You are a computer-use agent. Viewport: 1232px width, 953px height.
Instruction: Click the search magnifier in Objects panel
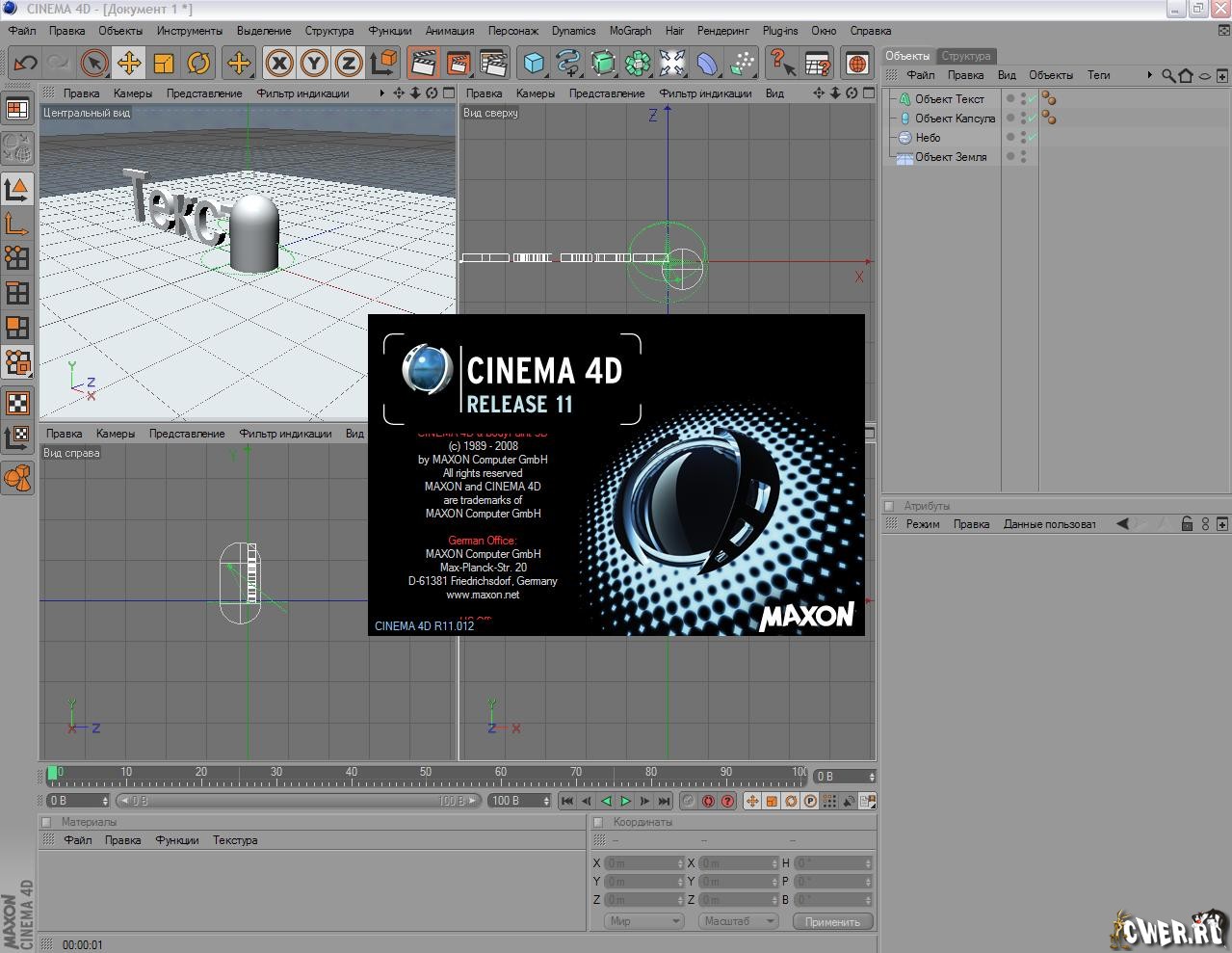1167,75
